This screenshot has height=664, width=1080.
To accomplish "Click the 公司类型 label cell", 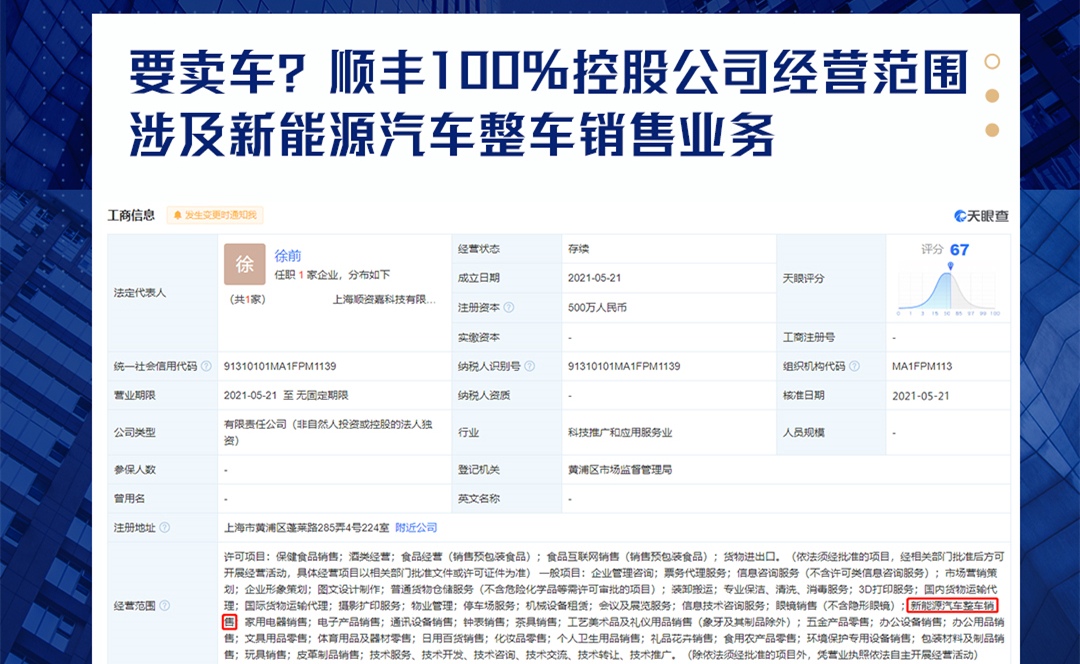I will coord(163,433).
